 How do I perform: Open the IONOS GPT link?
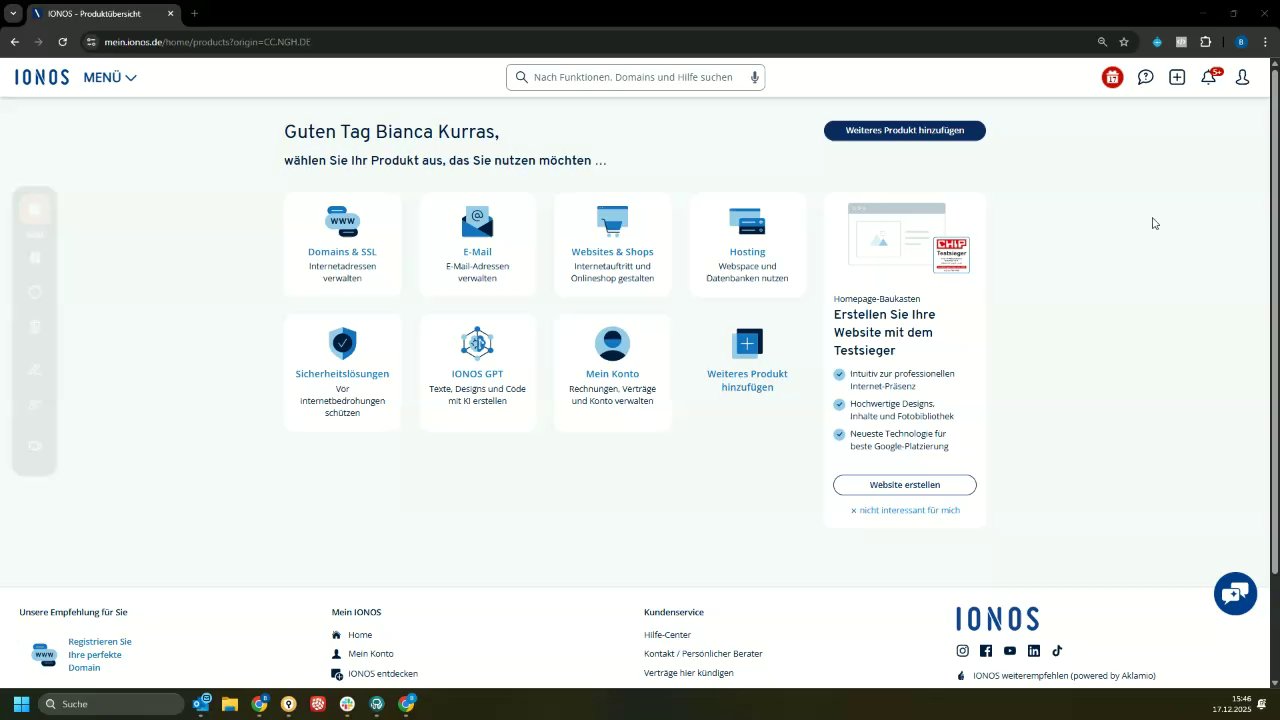[x=477, y=374]
